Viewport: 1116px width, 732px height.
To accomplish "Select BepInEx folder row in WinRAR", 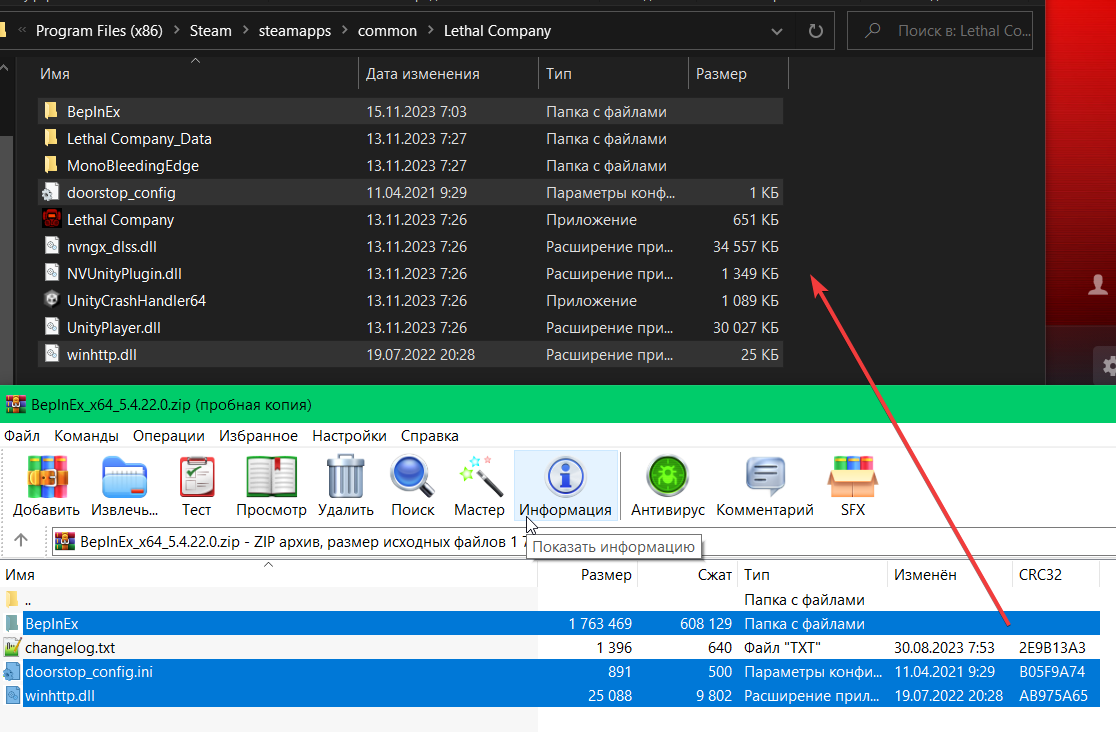I will click(551, 623).
